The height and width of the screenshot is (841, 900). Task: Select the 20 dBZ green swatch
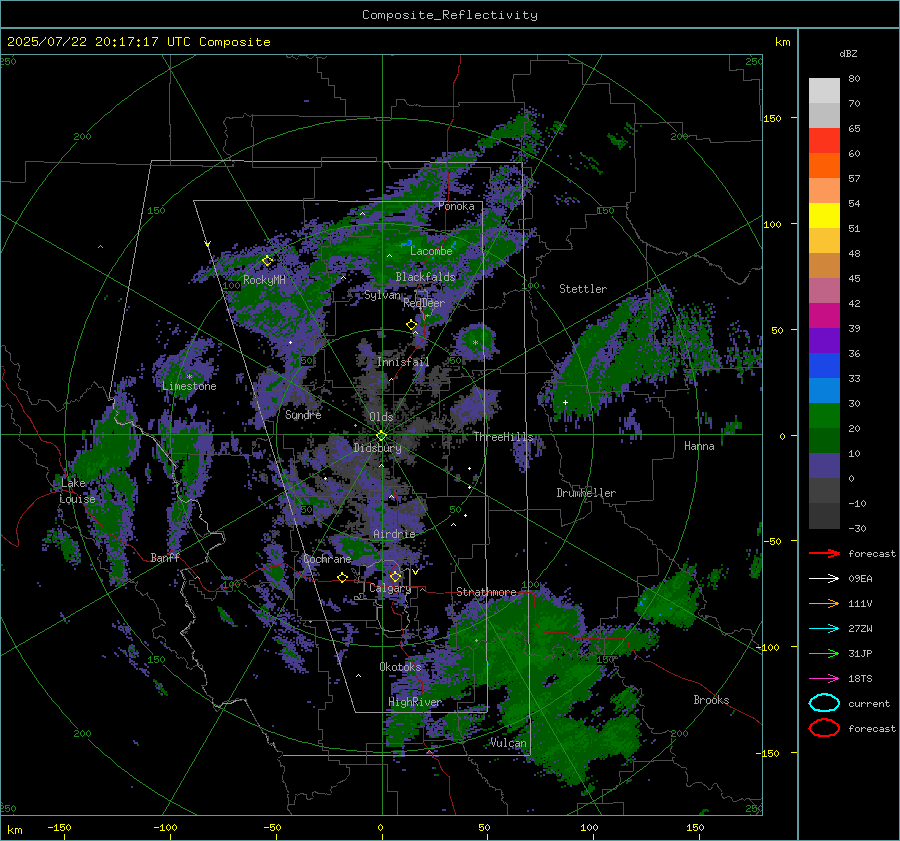click(824, 440)
